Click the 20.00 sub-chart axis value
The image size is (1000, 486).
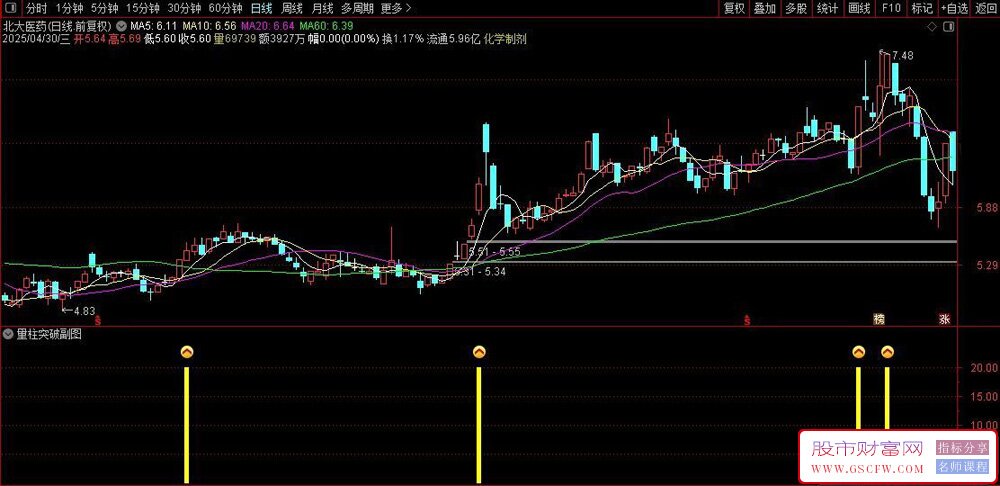[984, 368]
